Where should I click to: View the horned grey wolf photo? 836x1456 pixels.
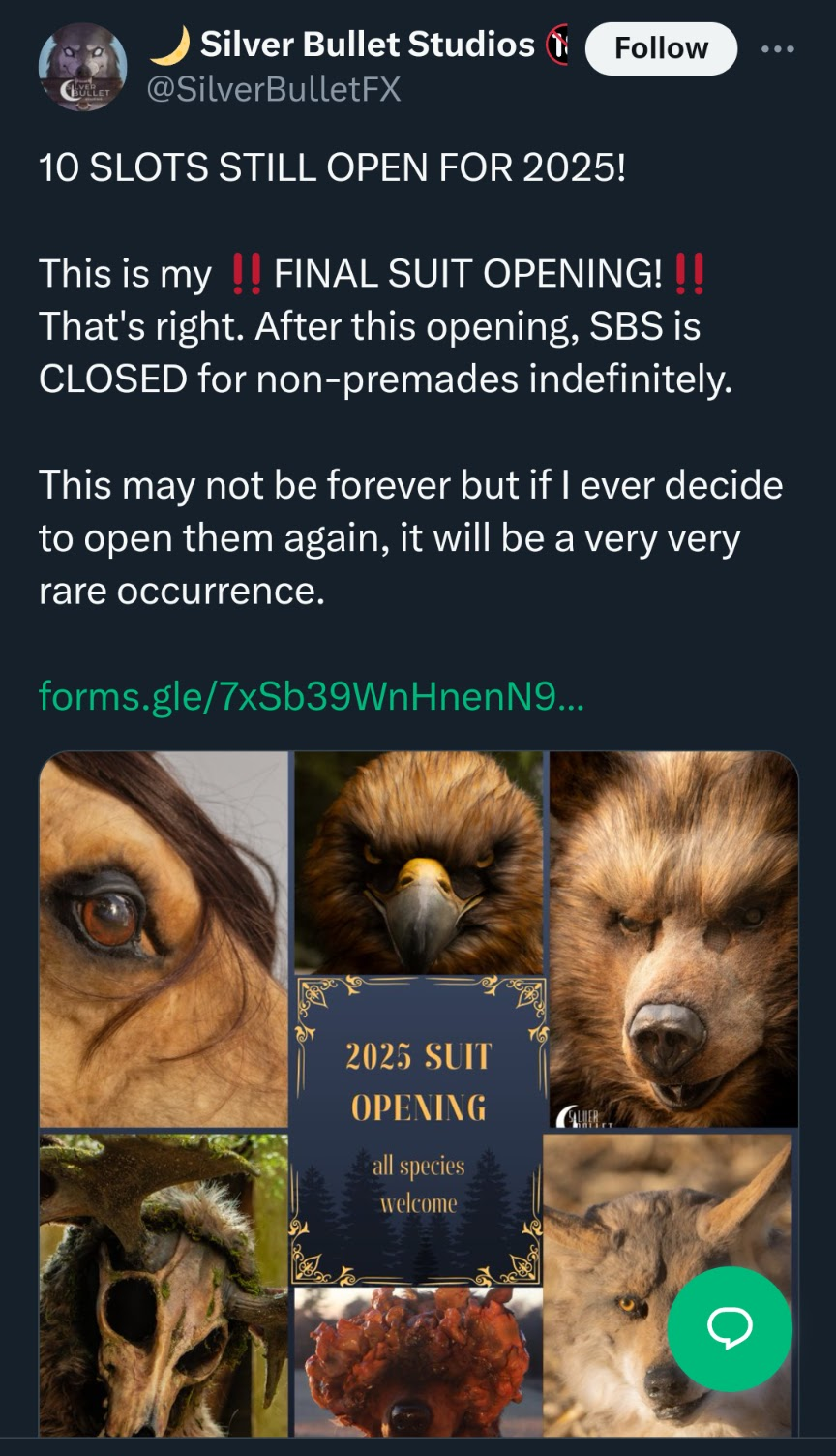pyautogui.click(x=668, y=1285)
